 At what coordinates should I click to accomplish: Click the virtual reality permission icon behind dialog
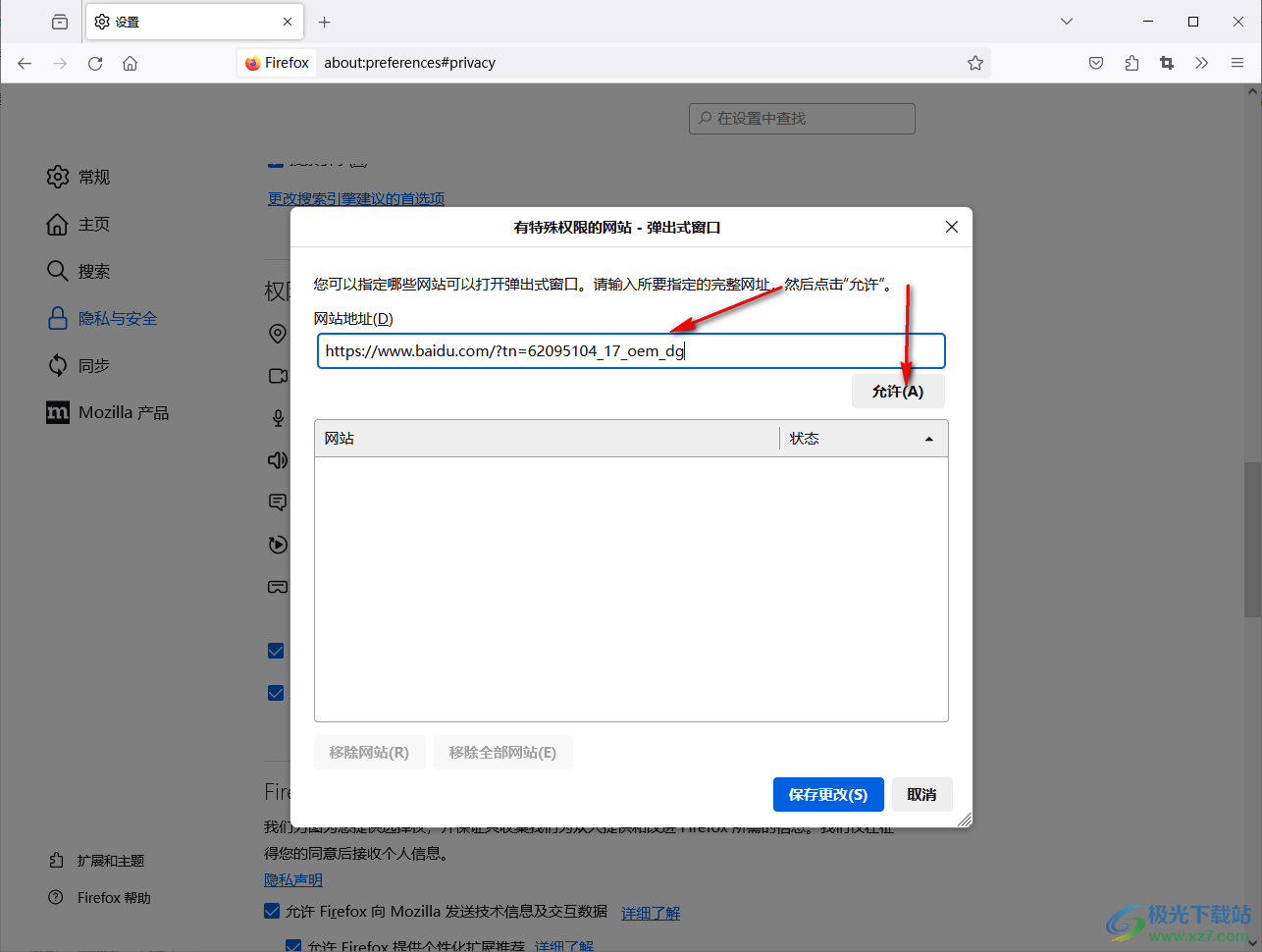point(278,587)
